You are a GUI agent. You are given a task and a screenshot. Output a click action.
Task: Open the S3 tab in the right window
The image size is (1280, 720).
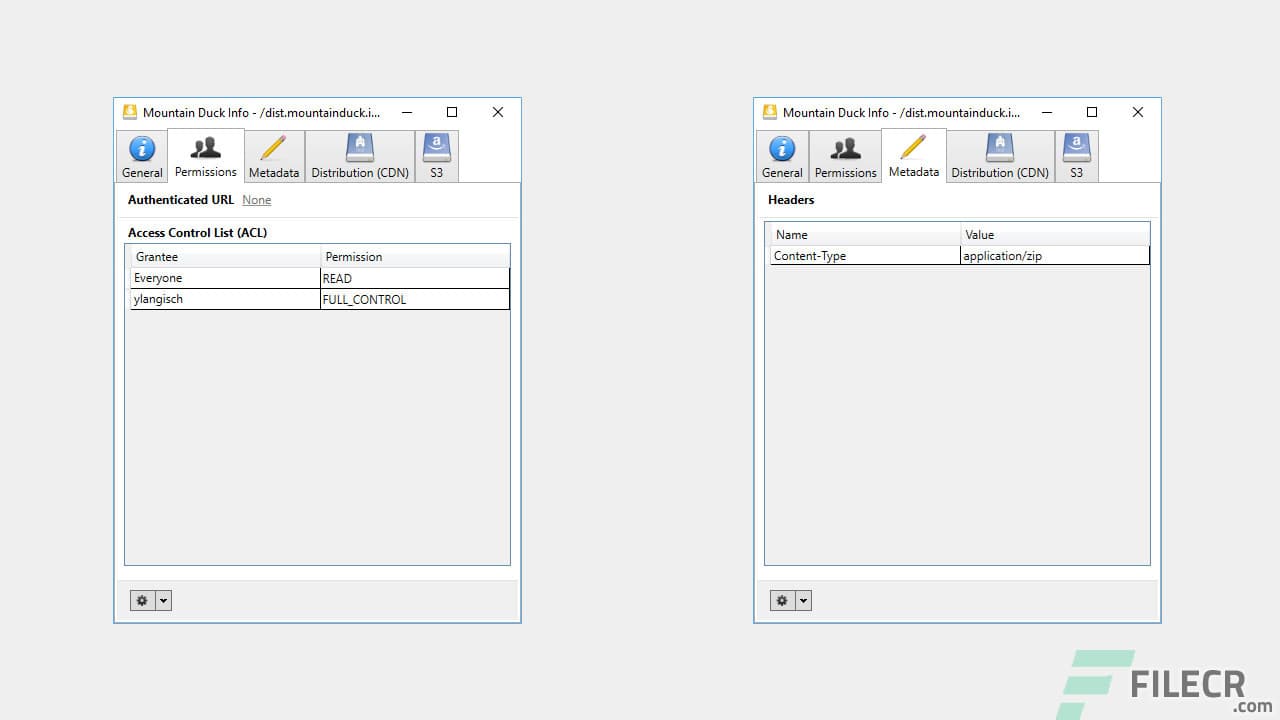(x=1077, y=156)
